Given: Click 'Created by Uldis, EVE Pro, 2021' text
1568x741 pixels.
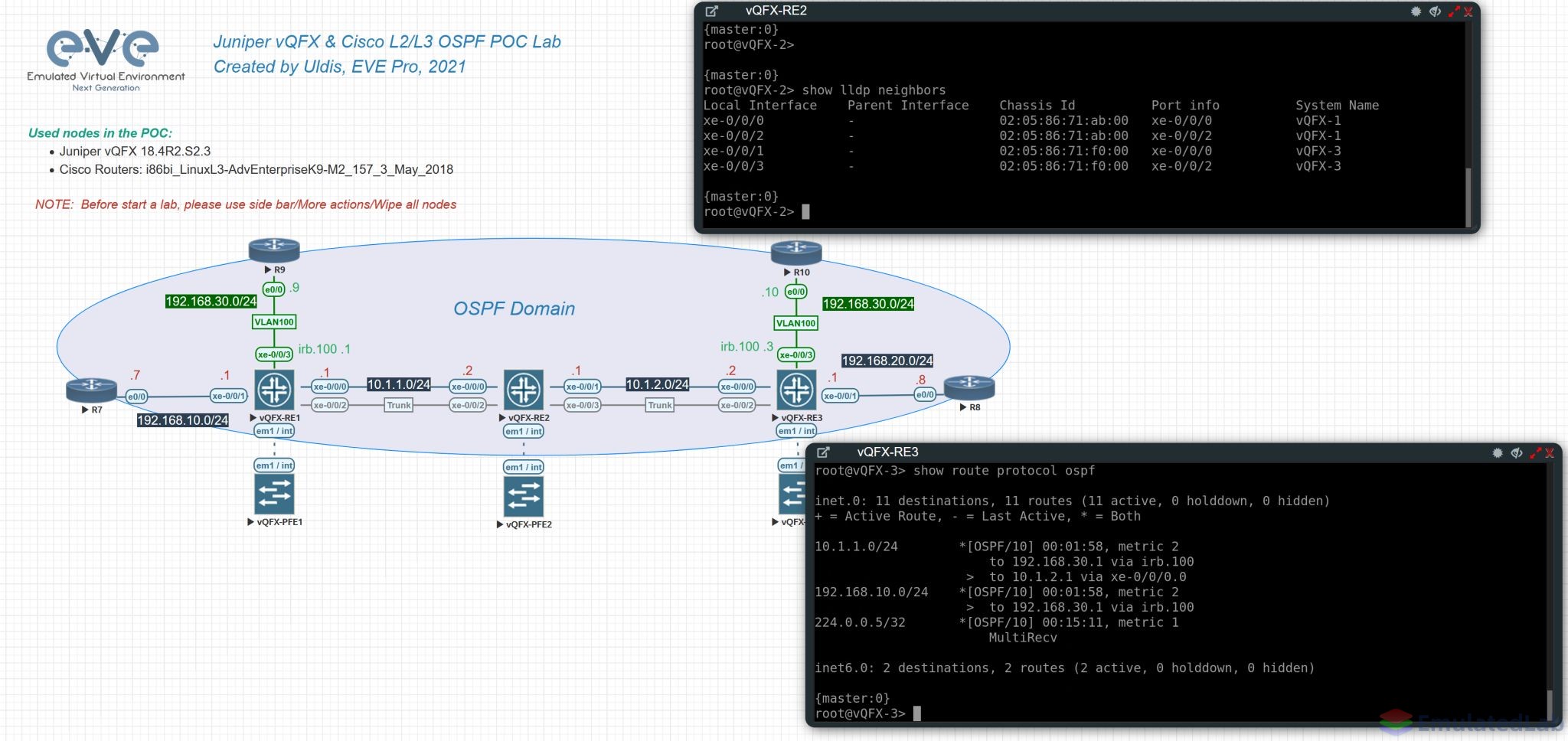Looking at the screenshot, I should pos(339,67).
